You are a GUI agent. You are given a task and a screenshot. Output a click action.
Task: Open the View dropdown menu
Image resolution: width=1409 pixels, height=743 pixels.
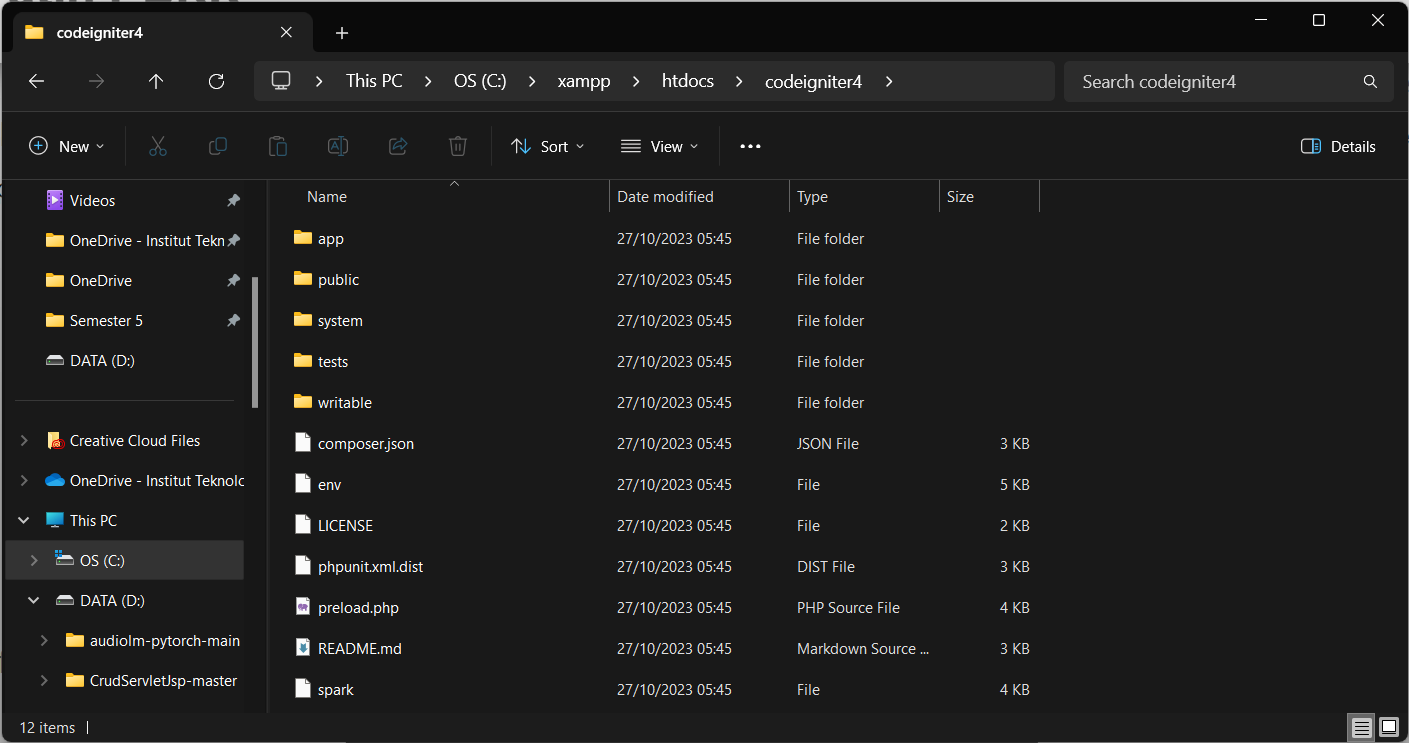pos(660,146)
